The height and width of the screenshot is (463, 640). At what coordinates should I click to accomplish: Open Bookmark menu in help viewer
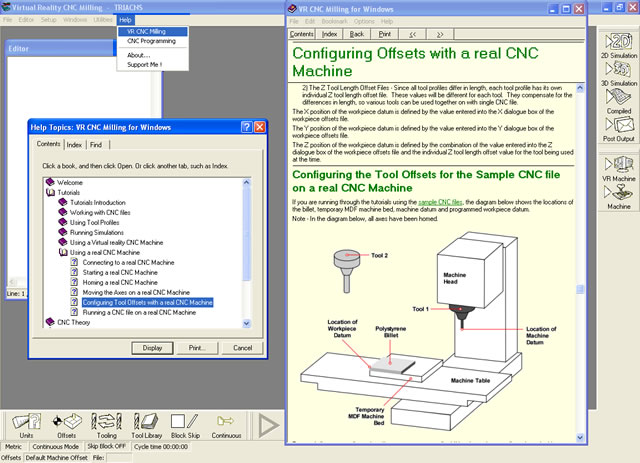tap(334, 21)
